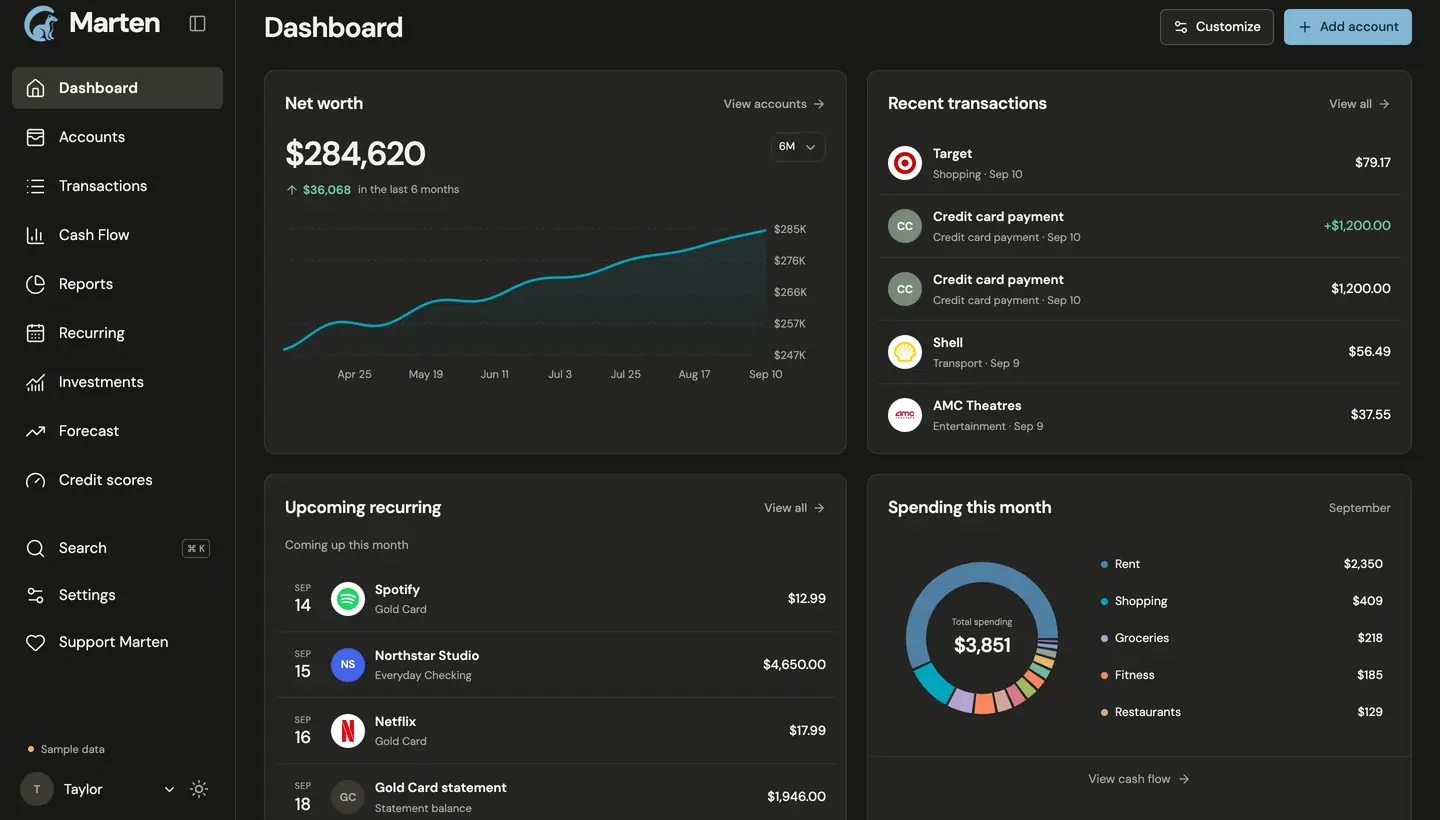Click the Taylor user avatar

coord(37,789)
